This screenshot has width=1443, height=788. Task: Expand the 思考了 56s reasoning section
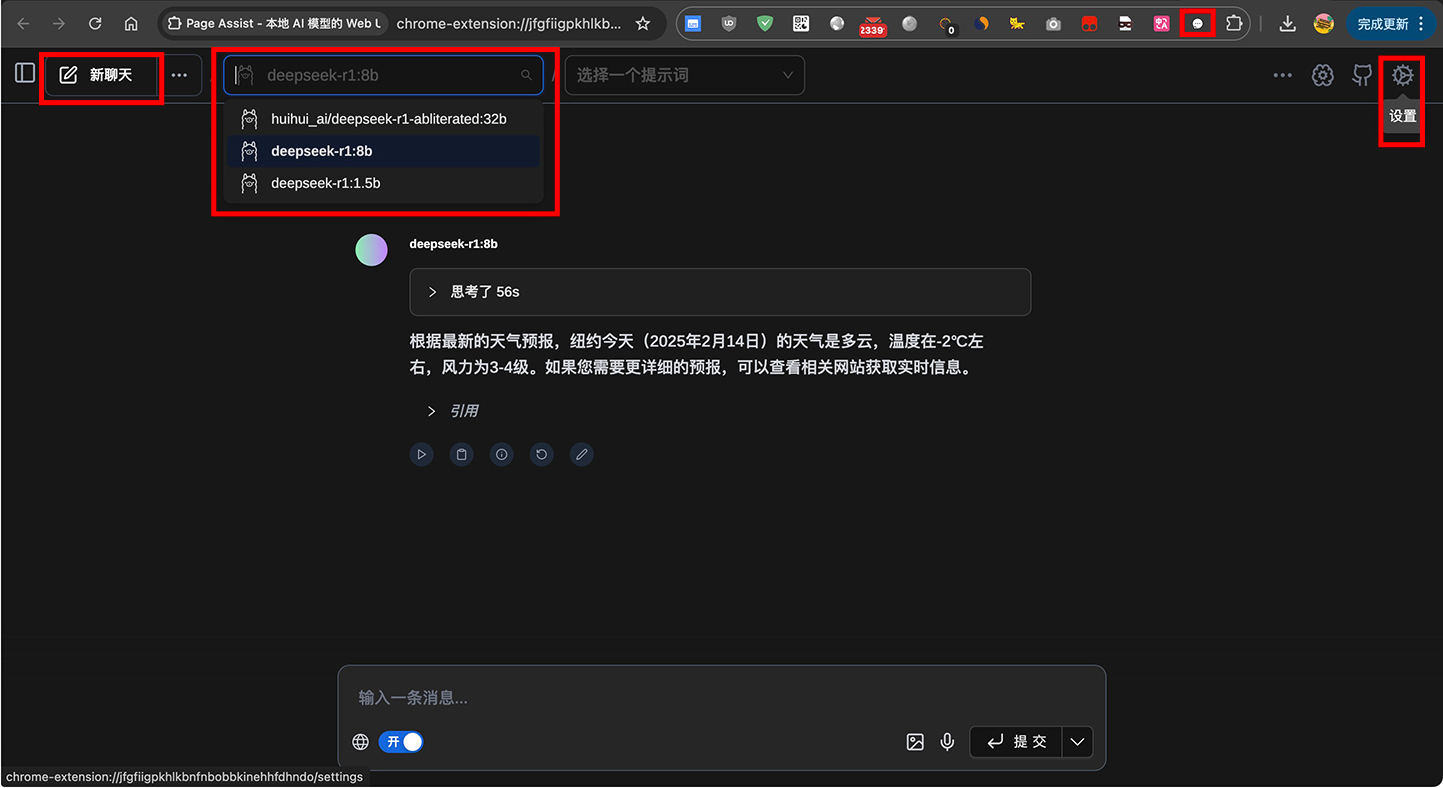720,292
